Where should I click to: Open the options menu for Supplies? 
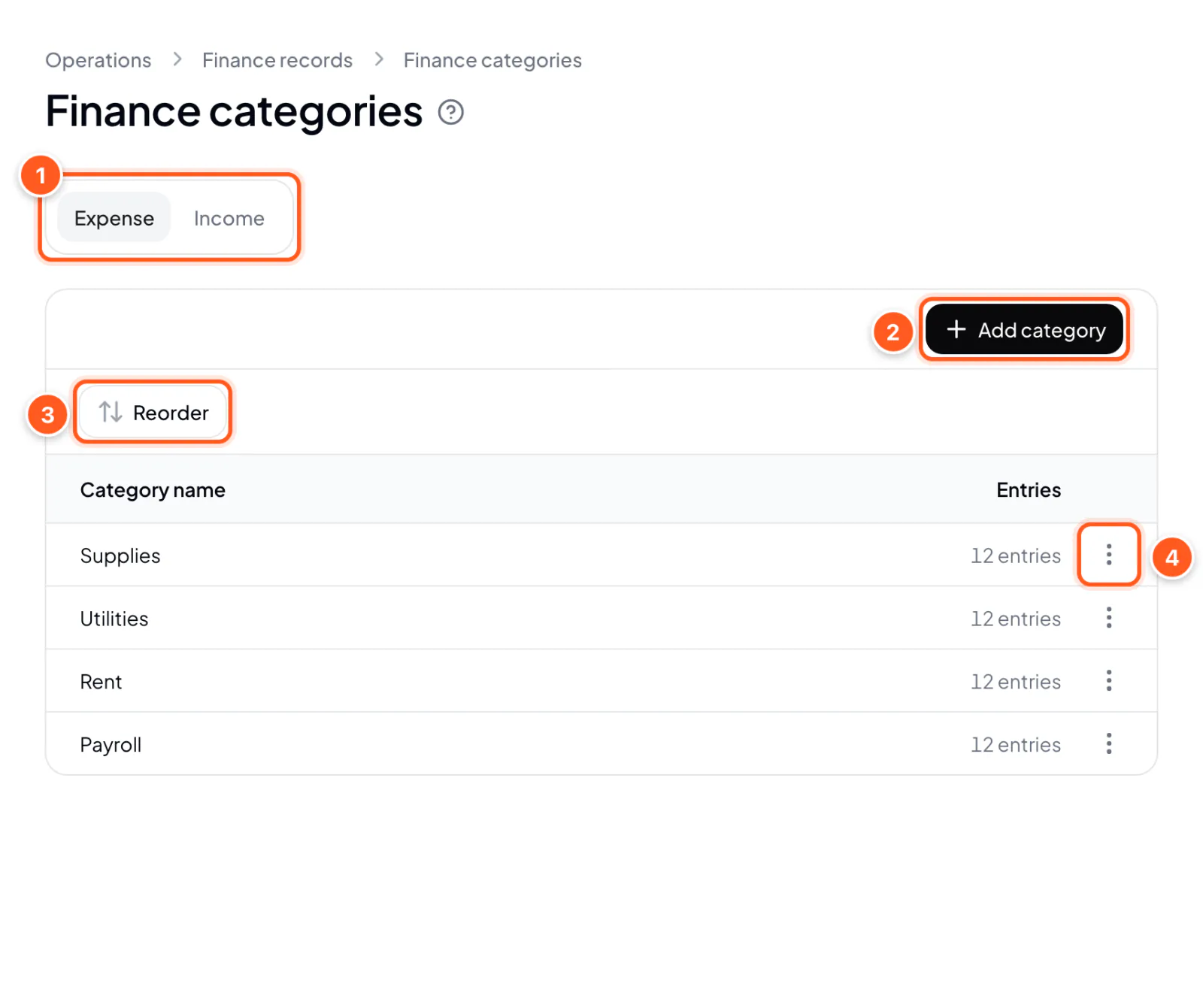pos(1109,555)
